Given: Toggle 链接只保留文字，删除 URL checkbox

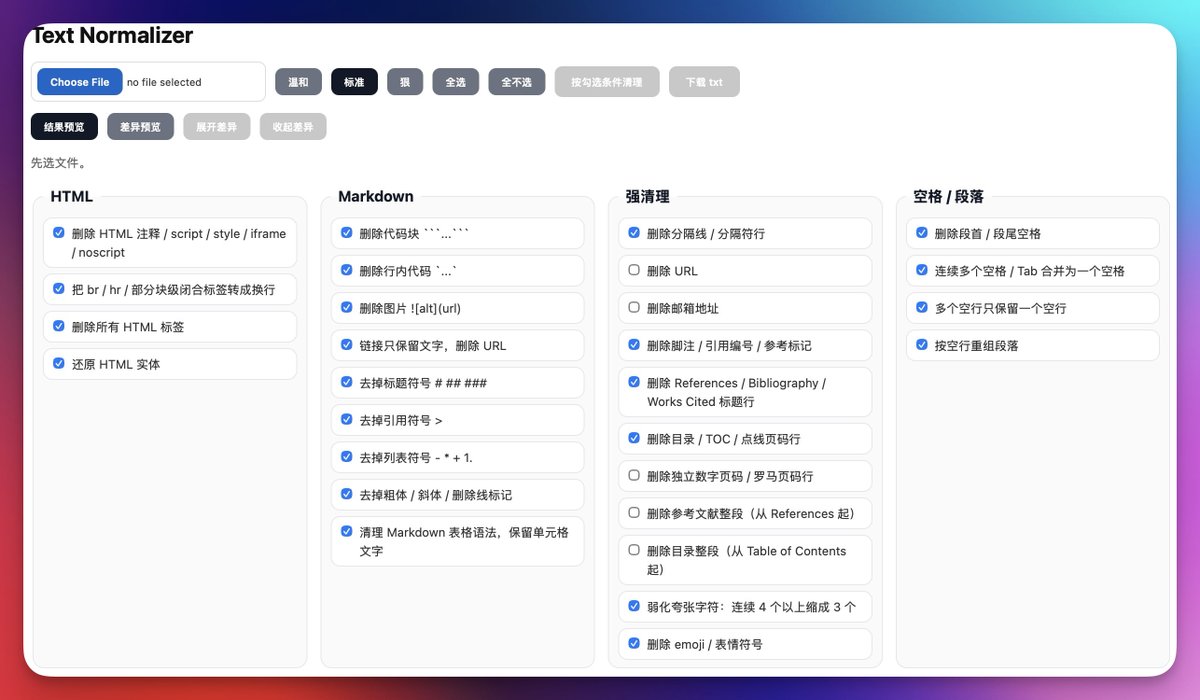Looking at the screenshot, I should pyautogui.click(x=346, y=344).
